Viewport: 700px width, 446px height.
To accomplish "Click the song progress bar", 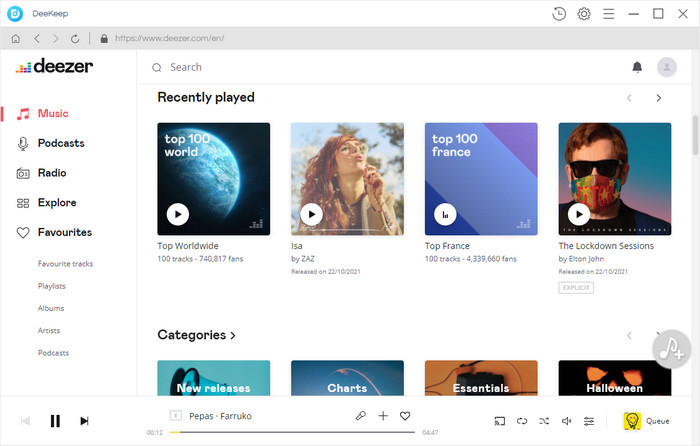I will point(294,433).
